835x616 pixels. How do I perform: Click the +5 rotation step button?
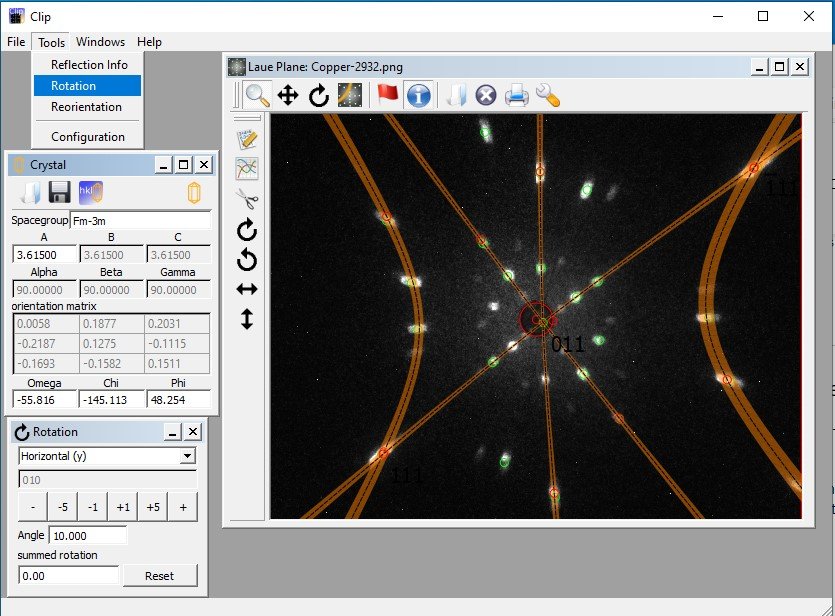tap(153, 507)
